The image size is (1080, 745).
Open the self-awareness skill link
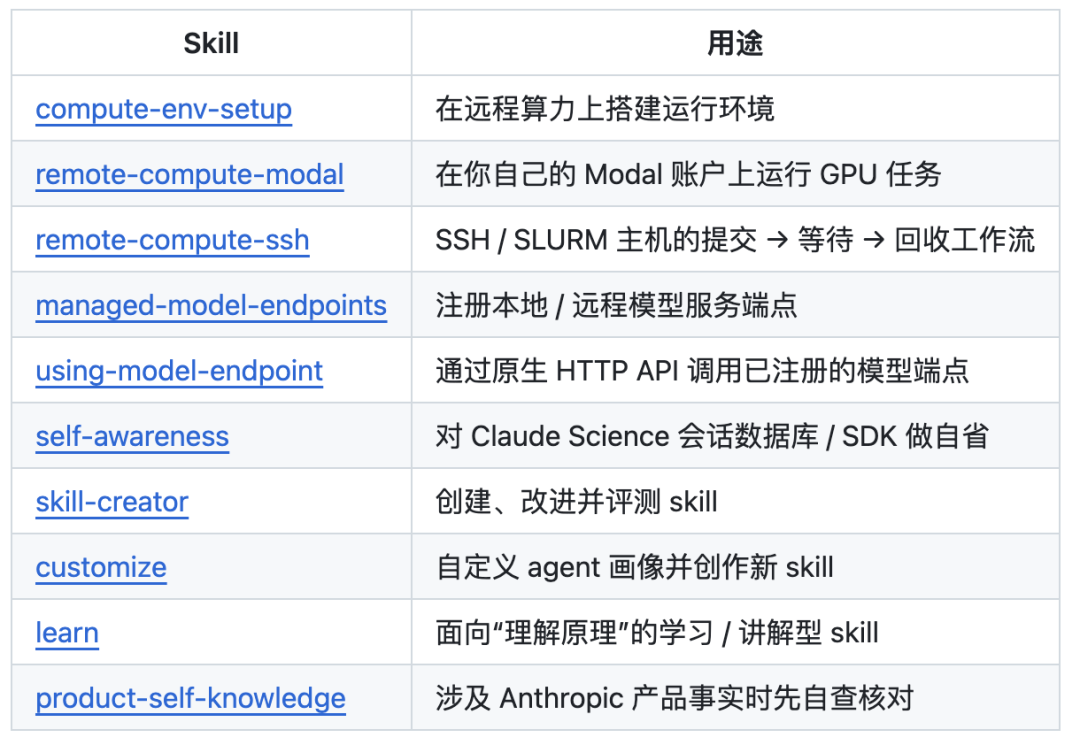(132, 437)
